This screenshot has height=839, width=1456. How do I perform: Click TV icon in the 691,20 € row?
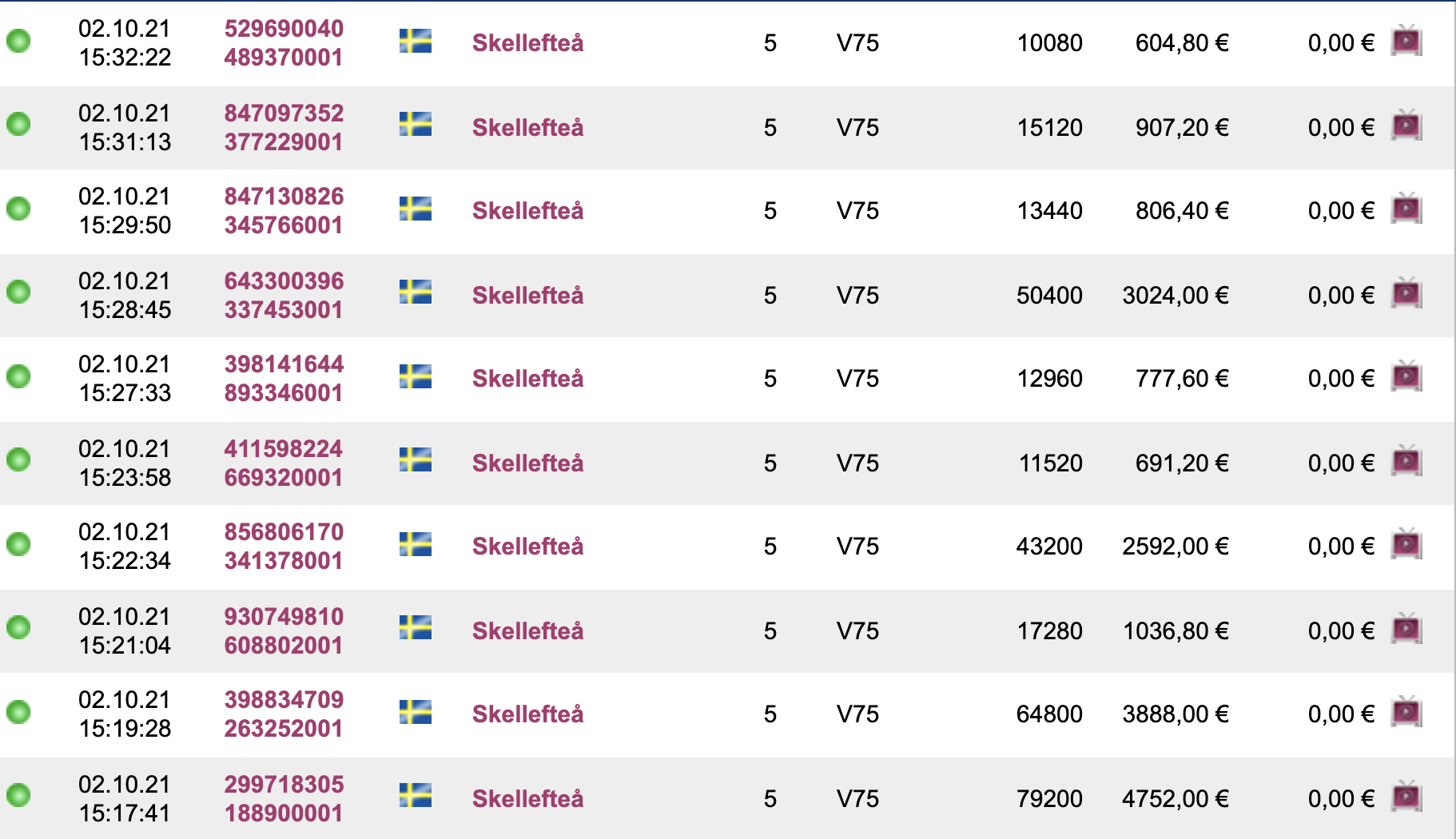point(1406,461)
